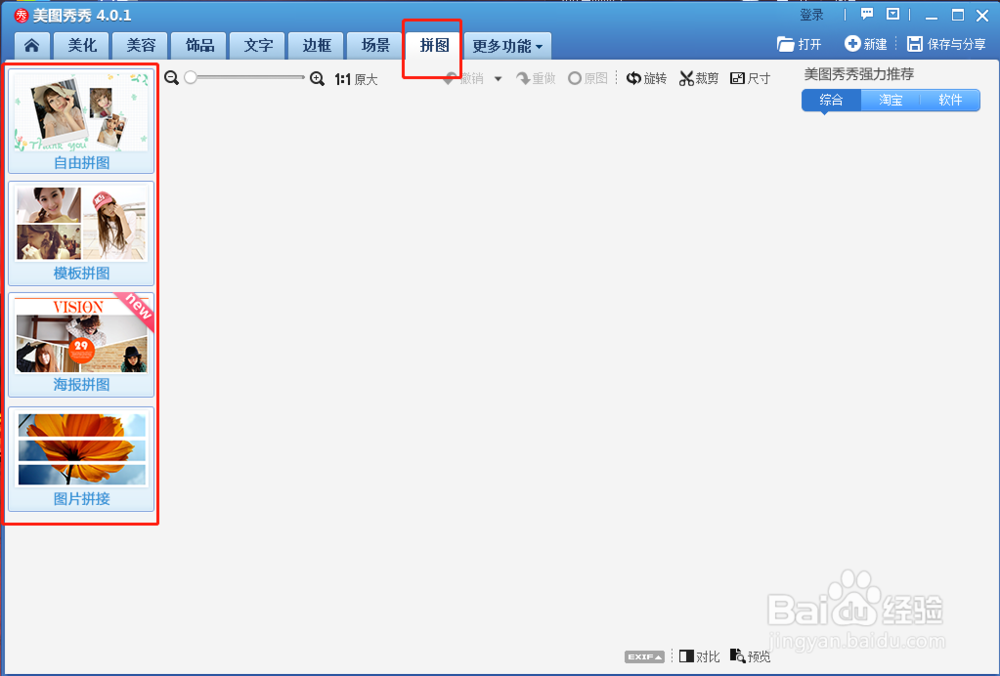This screenshot has height=676, width=1000.
Task: Expand the undo history dropdown arrow
Action: click(x=498, y=79)
